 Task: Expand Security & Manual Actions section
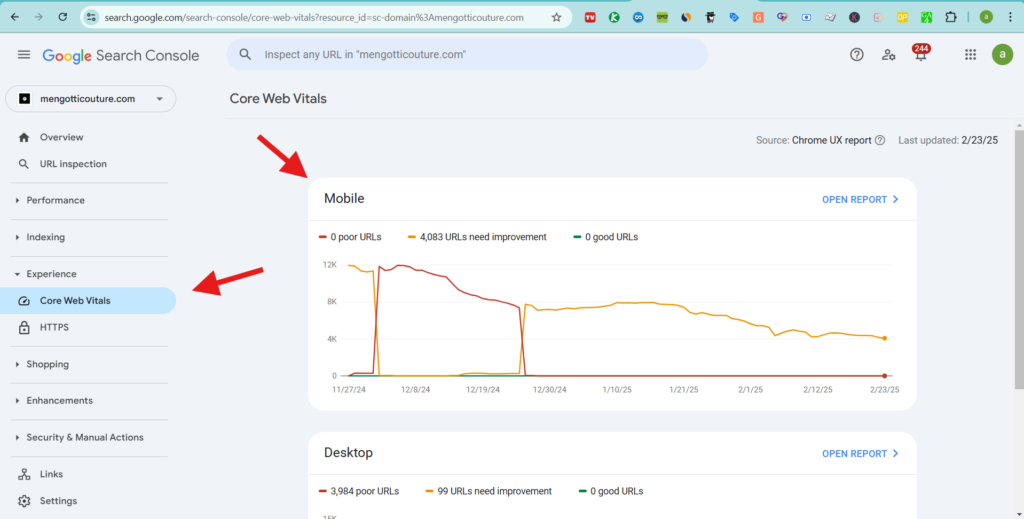tap(85, 437)
